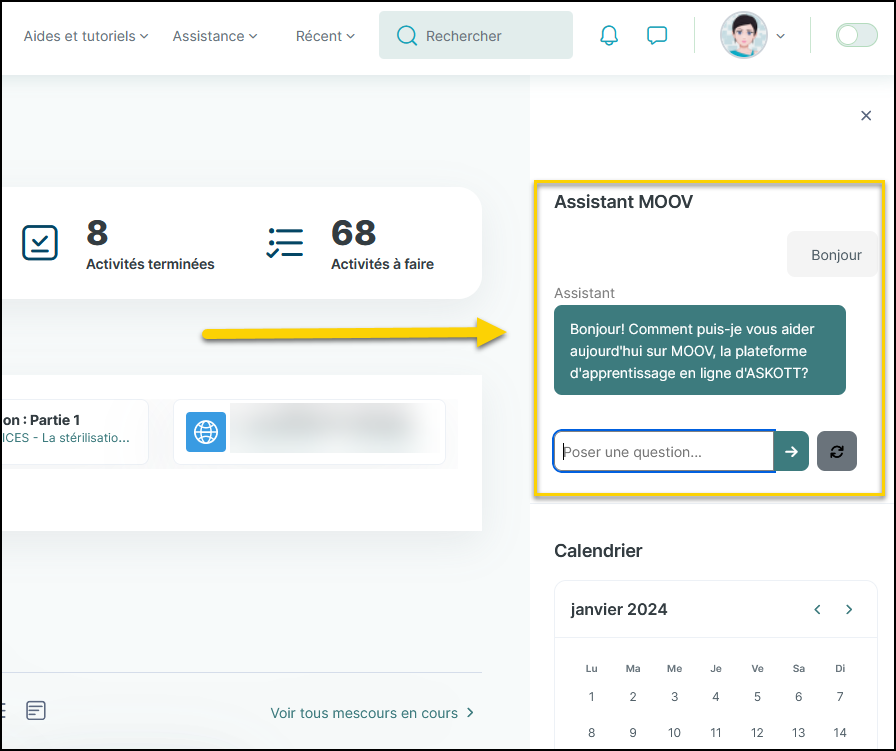Select day 9 in the calendar
The height and width of the screenshot is (751, 896).
tap(633, 733)
